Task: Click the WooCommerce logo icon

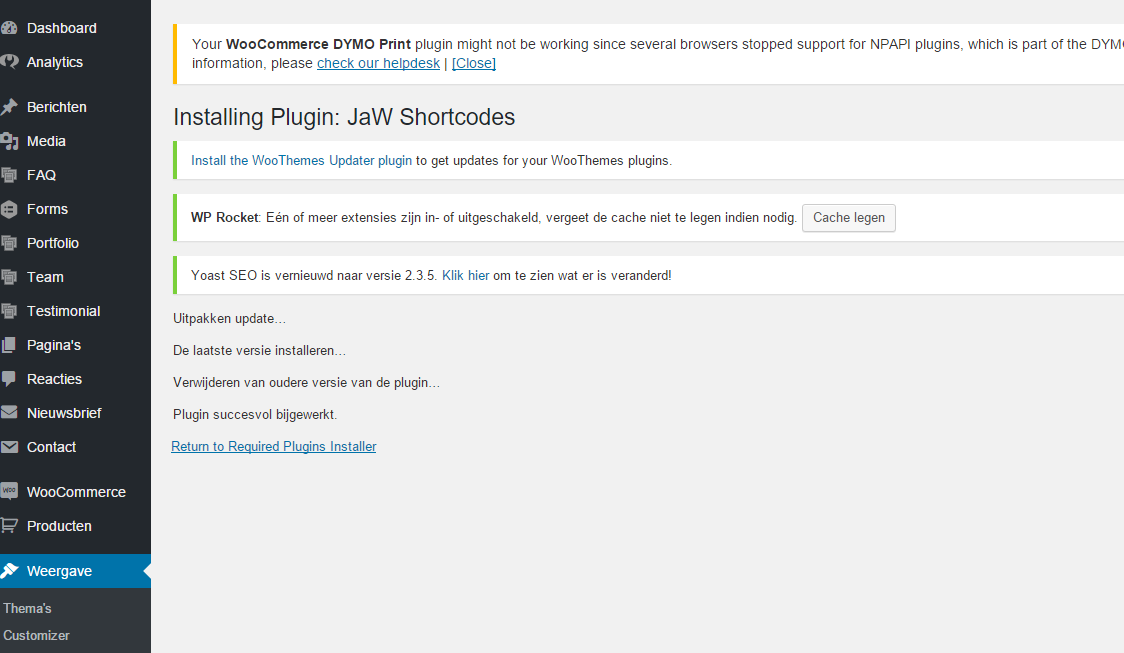Action: coord(9,492)
